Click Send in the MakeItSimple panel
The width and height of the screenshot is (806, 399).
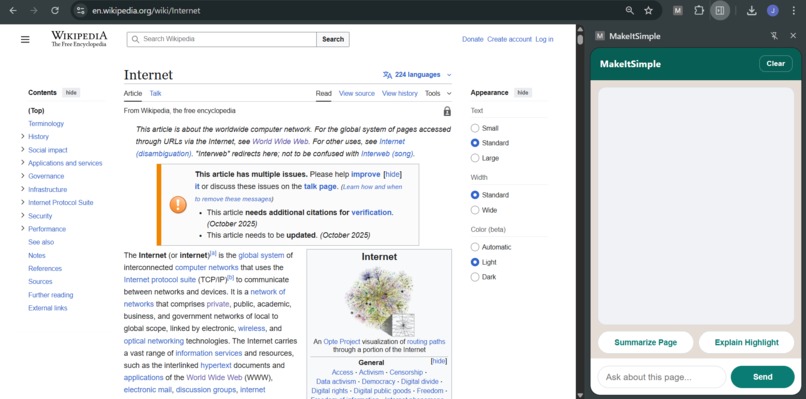[762, 377]
